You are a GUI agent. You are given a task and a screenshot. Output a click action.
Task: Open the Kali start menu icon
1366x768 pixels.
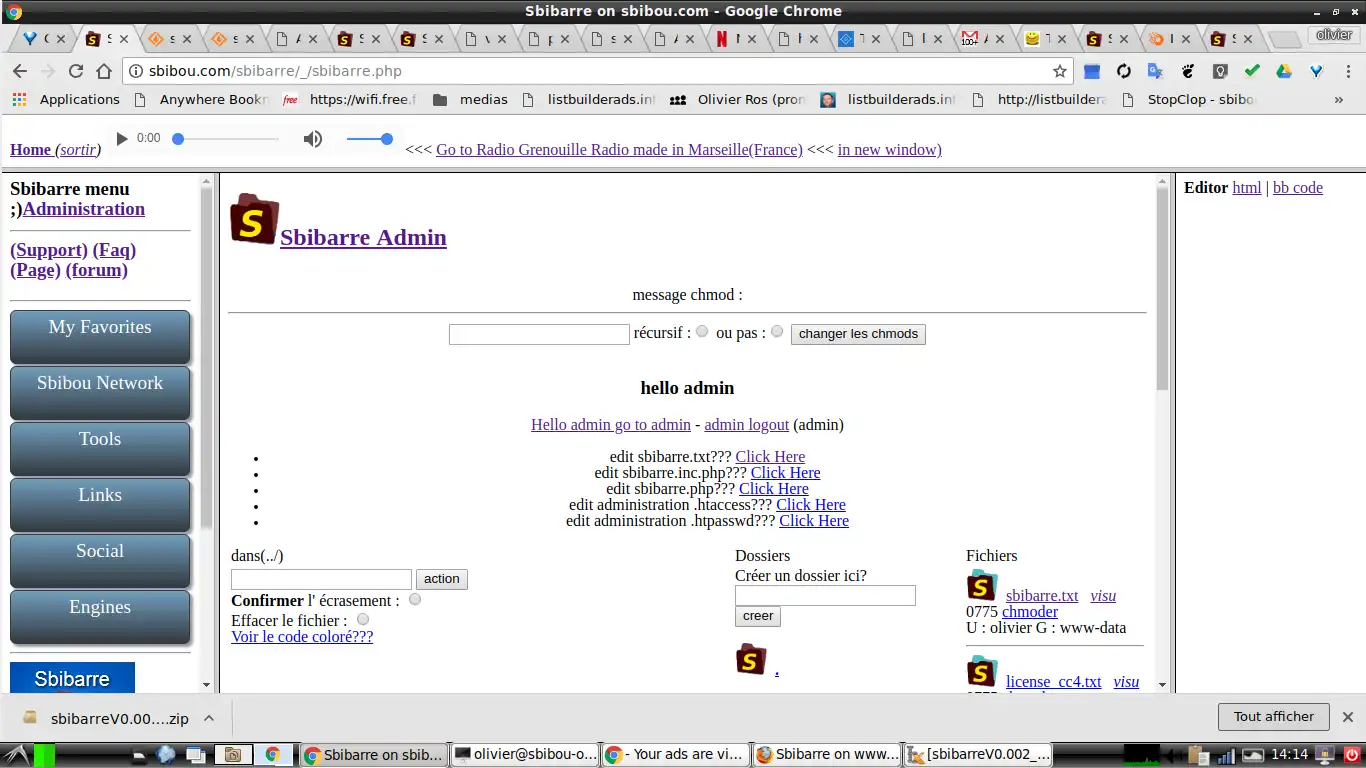click(16, 755)
